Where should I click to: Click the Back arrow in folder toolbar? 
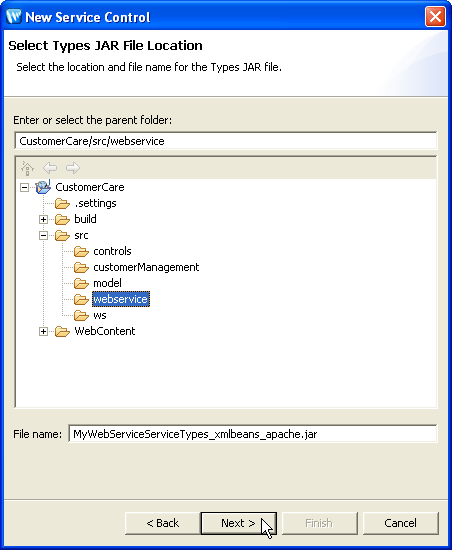[x=50, y=168]
